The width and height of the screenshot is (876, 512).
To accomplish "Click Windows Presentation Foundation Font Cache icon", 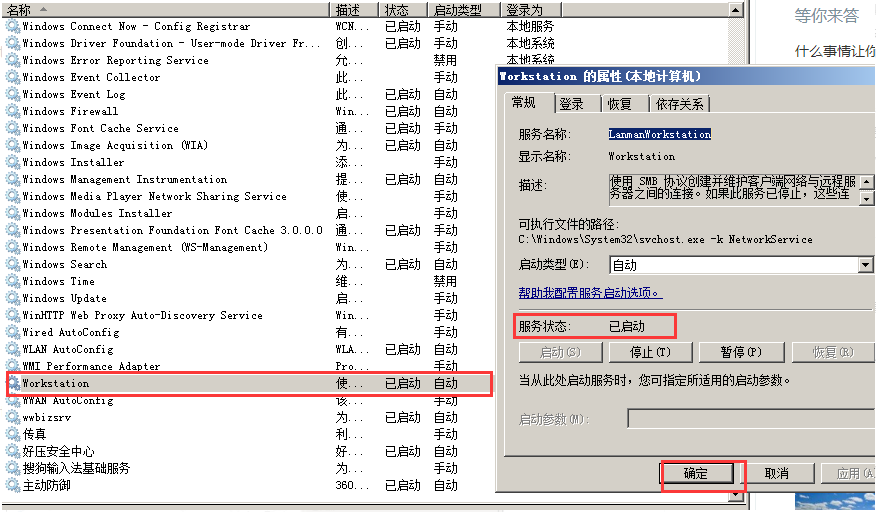I will point(12,230).
